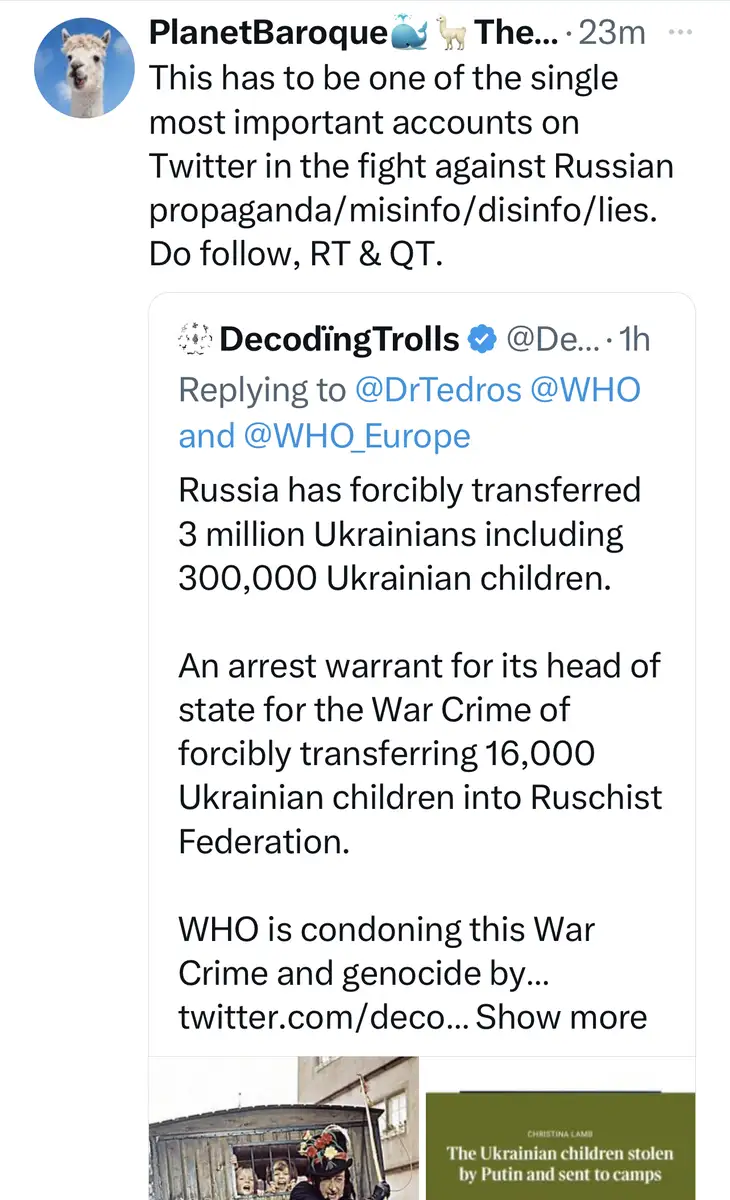730x1200 pixels.
Task: Open the twitter.com/deco... link
Action: pos(322,1017)
